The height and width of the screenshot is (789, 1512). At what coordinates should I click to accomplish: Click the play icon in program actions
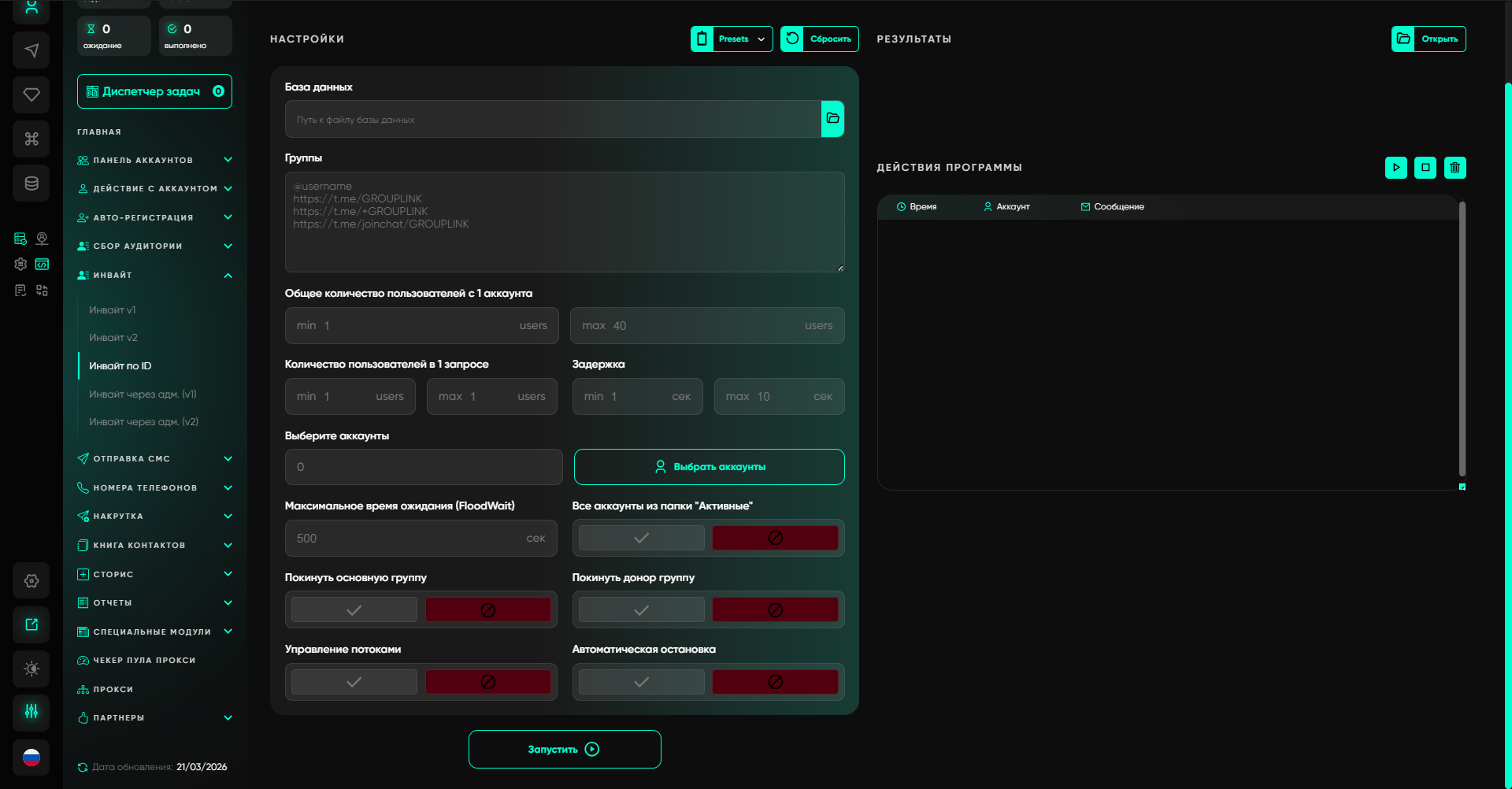pos(1395,168)
